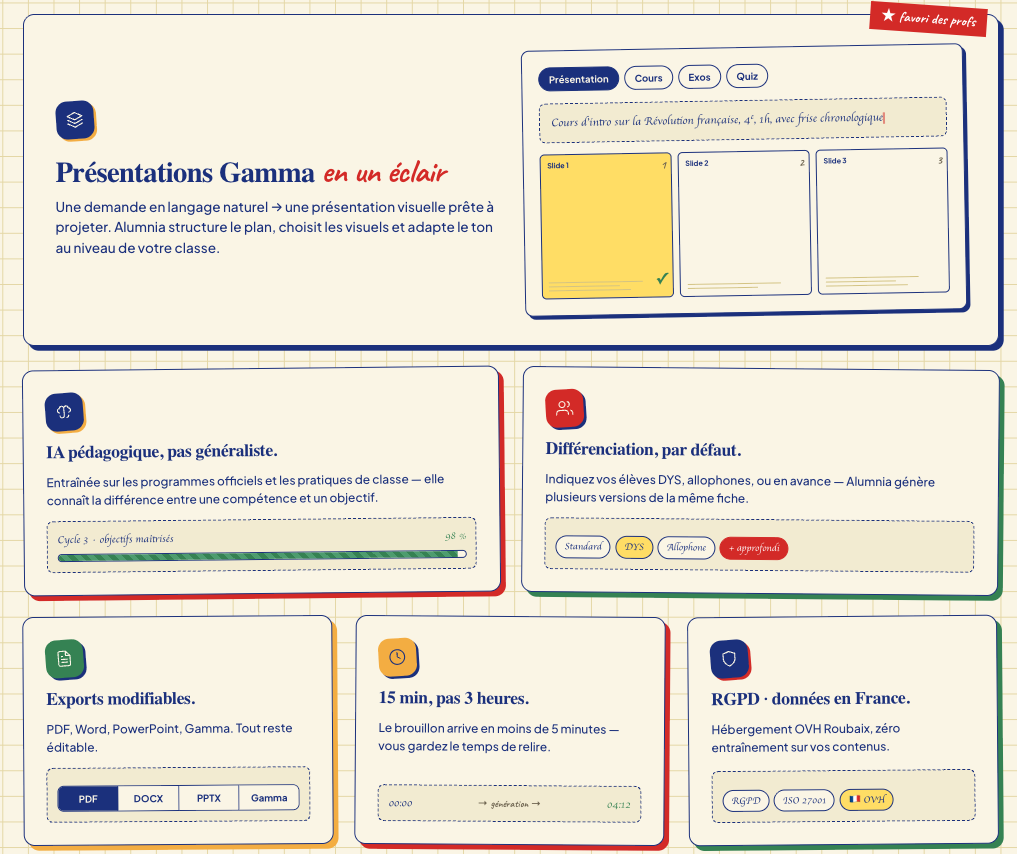The height and width of the screenshot is (854, 1017).
Task: Choose Gamma export format
Action: [269, 798]
